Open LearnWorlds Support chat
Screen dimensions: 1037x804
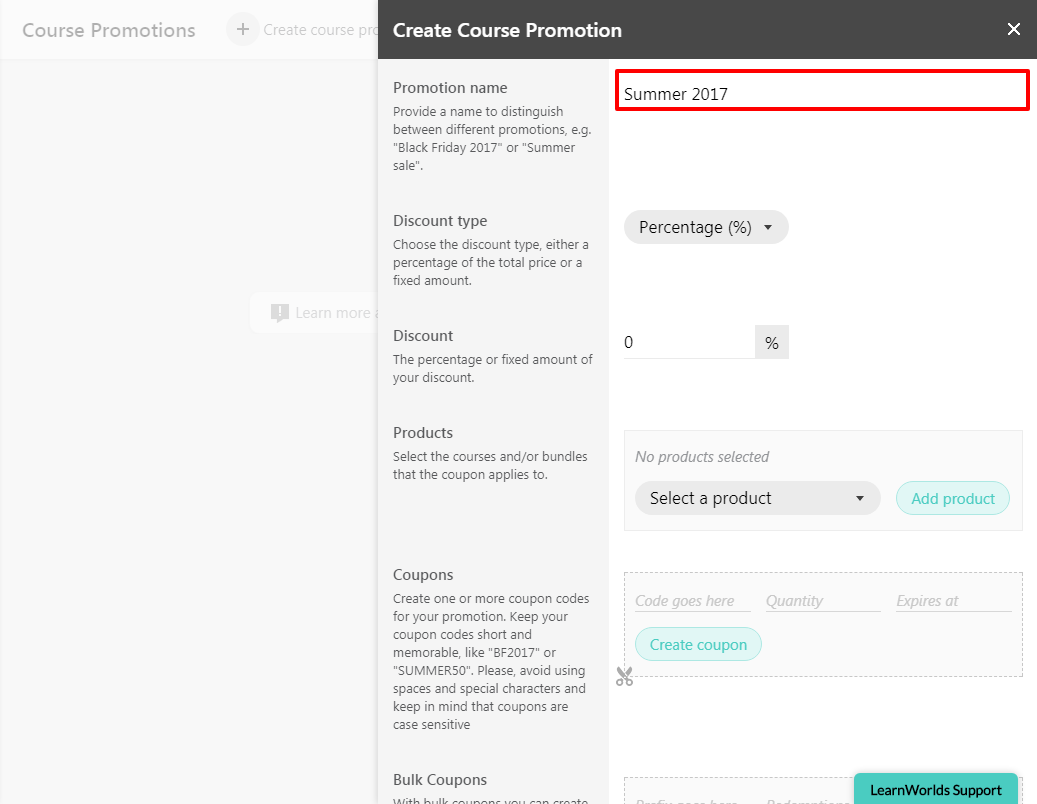[x=935, y=789]
